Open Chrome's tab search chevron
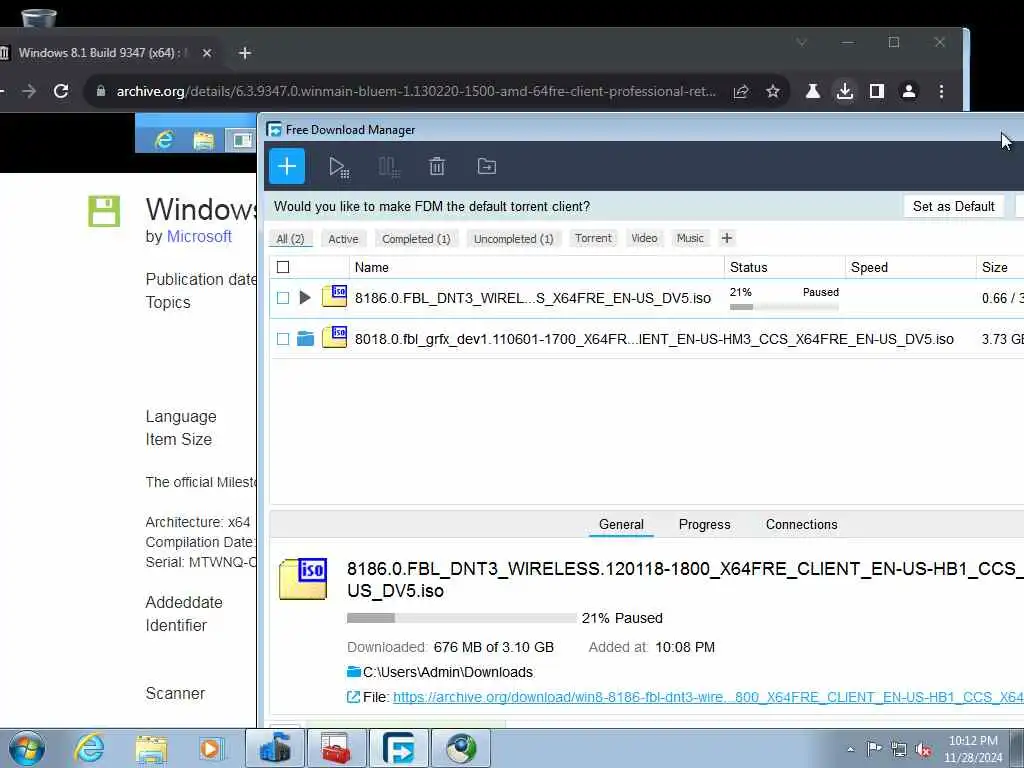 [x=801, y=42]
